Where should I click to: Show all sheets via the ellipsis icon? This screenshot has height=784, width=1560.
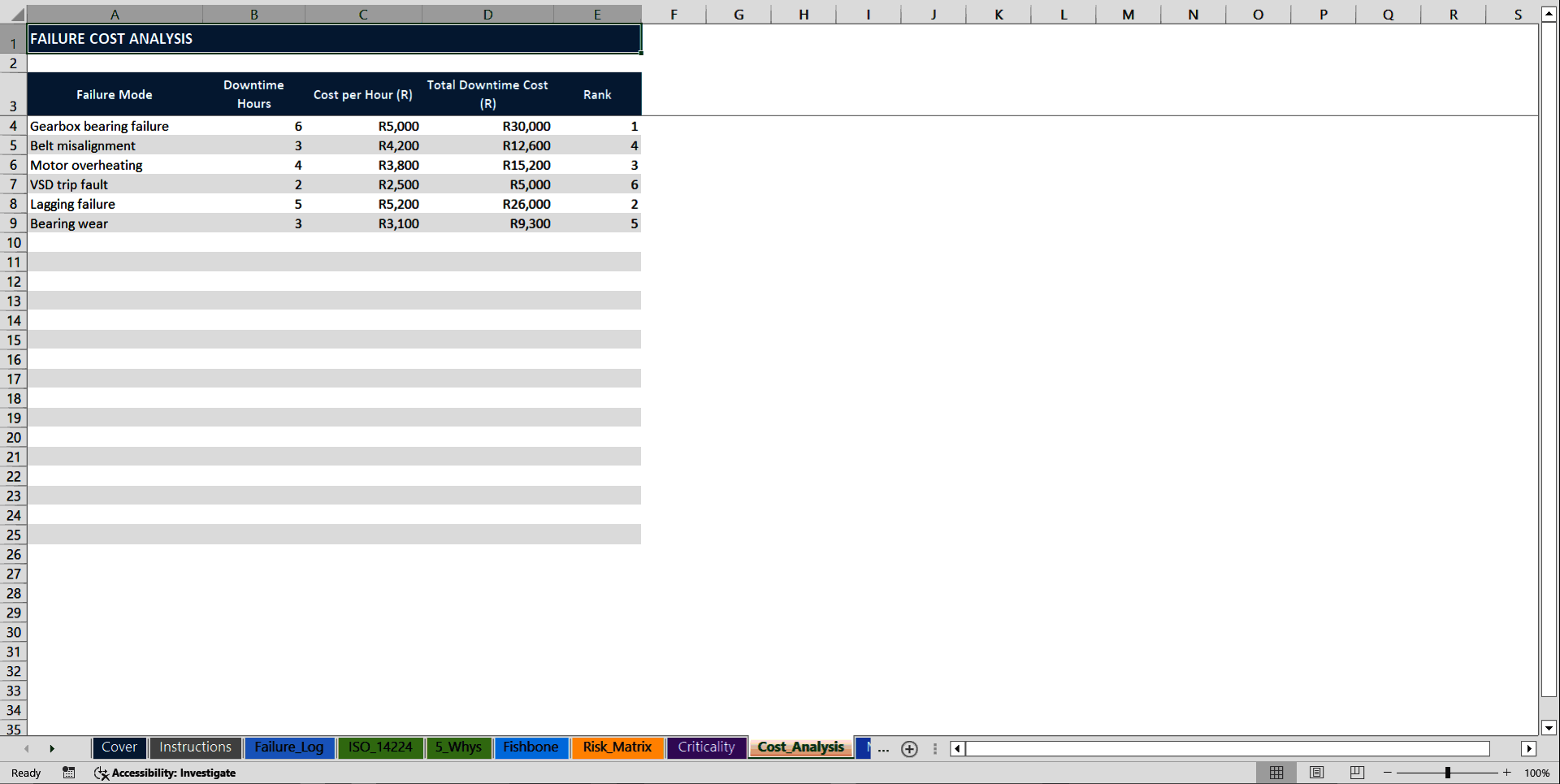pyautogui.click(x=883, y=749)
